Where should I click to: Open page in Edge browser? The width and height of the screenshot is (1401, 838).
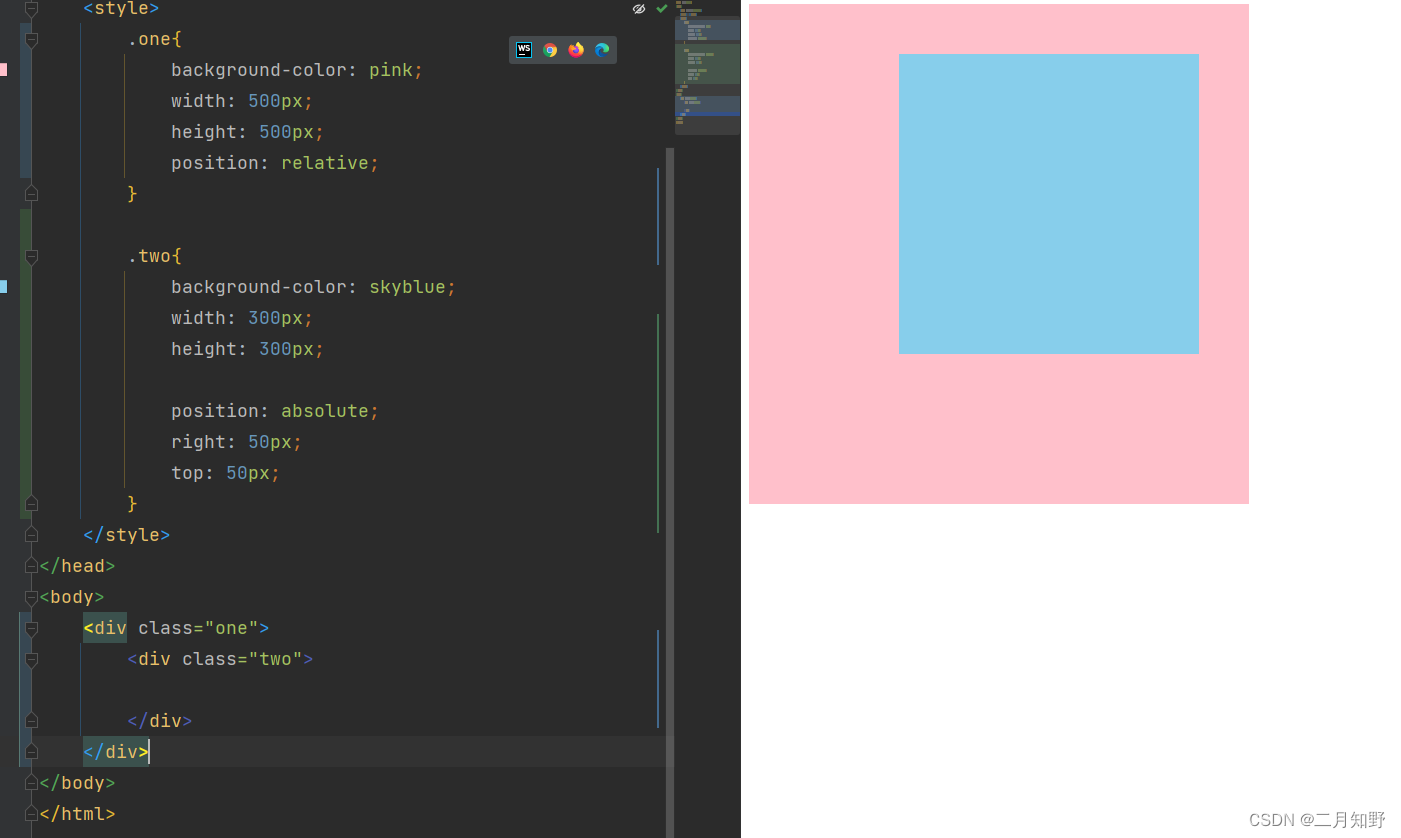(602, 50)
